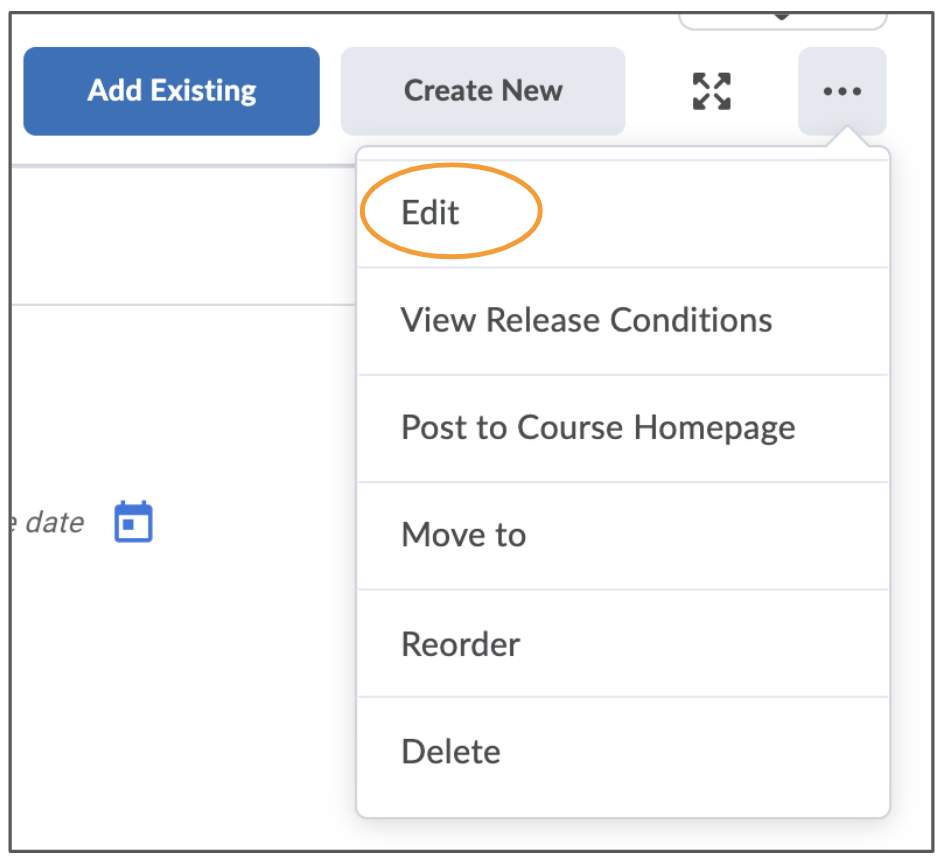This screenshot has width=948, height=866.
Task: Click the Create New button
Action: (482, 91)
